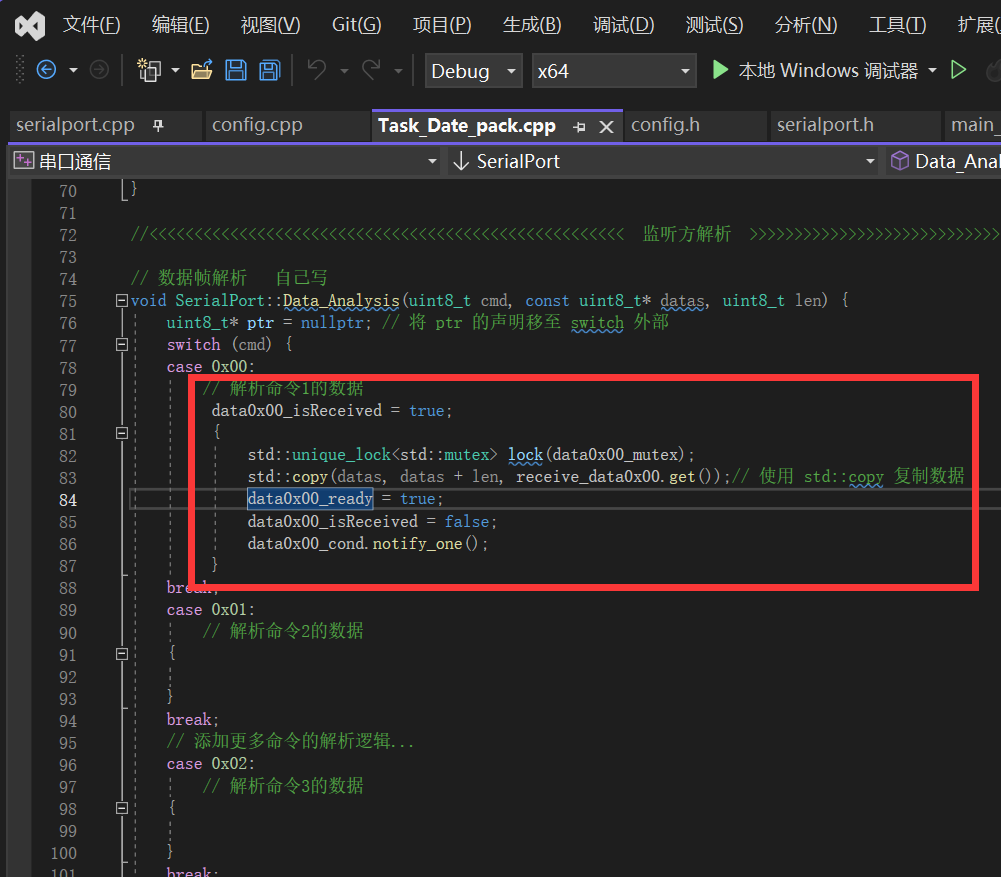Save the current file
This screenshot has height=877, width=1001.
point(236,70)
